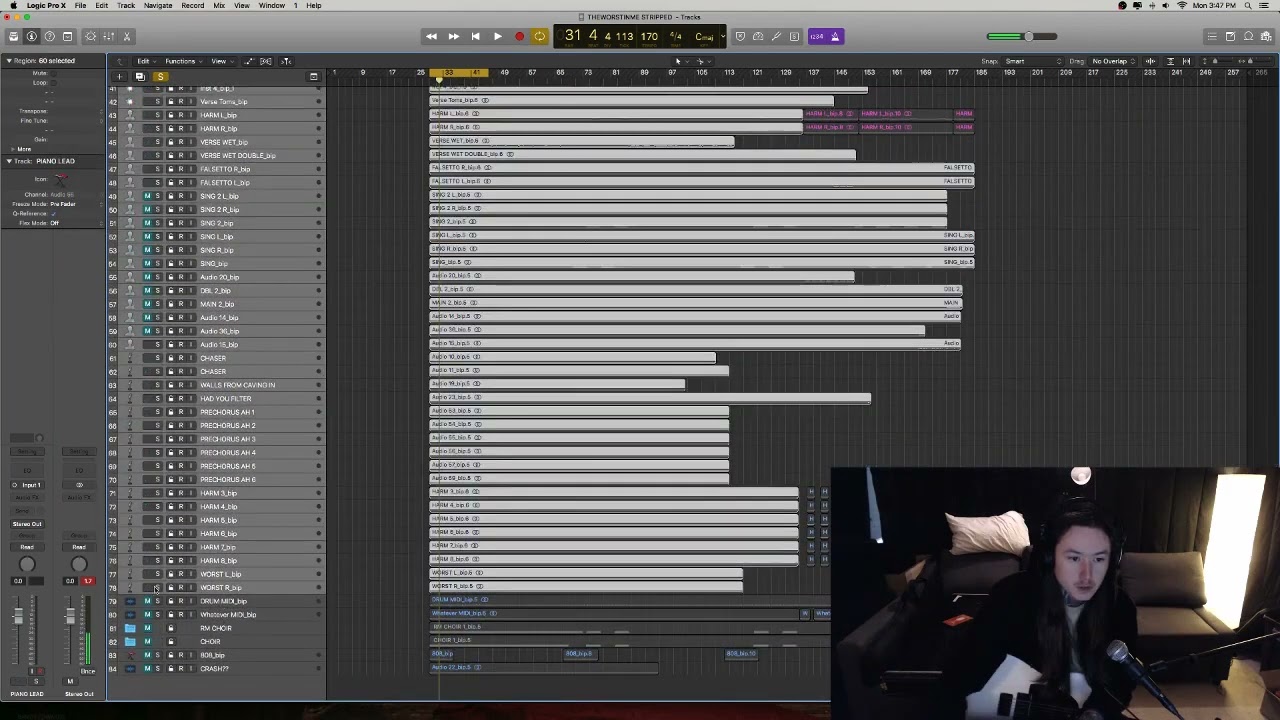Screen dimensions: 1280x720
Task: Open the Media Browser icon
Action: coord(1266,36)
